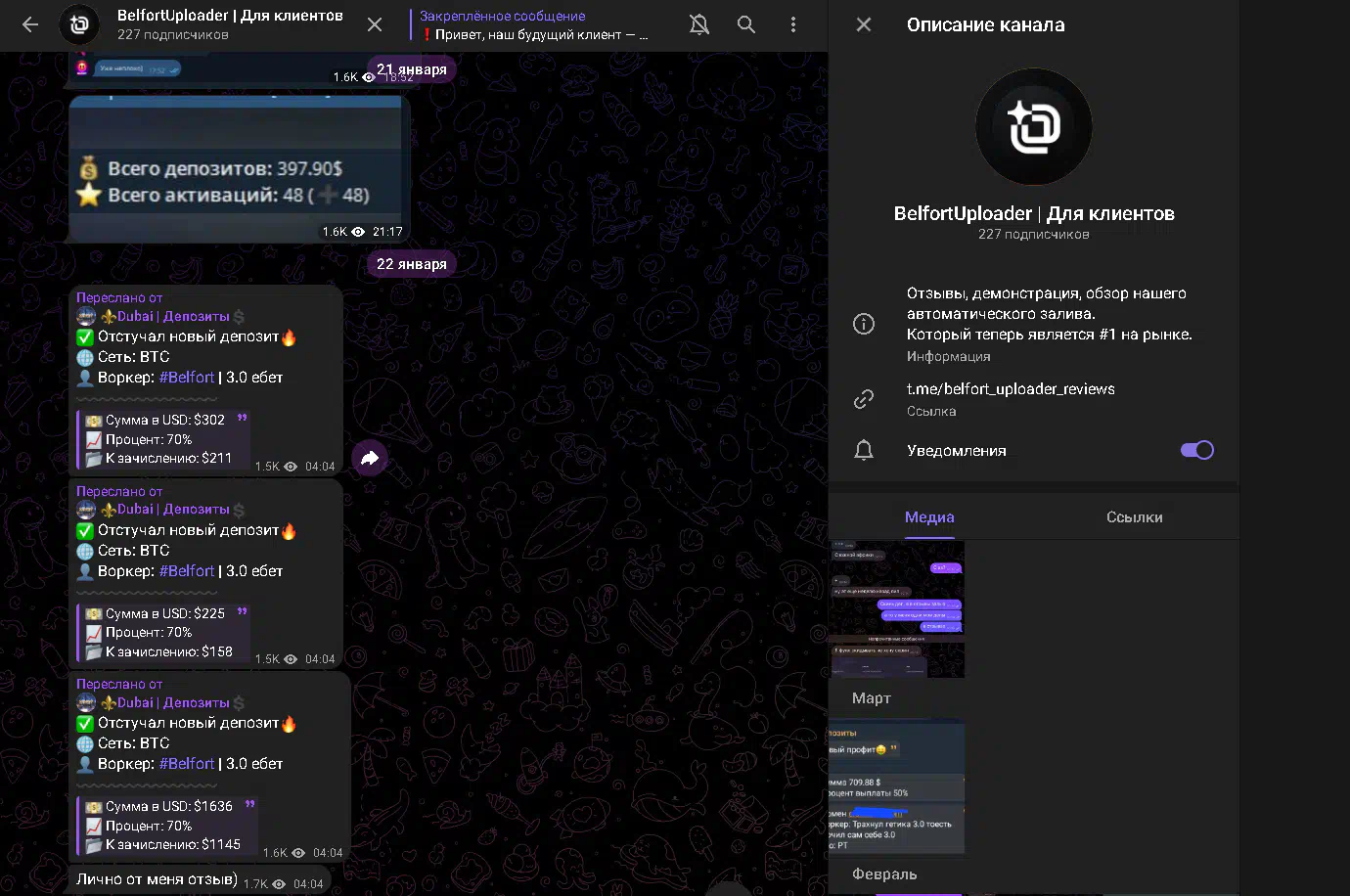1350x896 pixels.
Task: Go back using the arrow in the chat header
Action: (30, 24)
